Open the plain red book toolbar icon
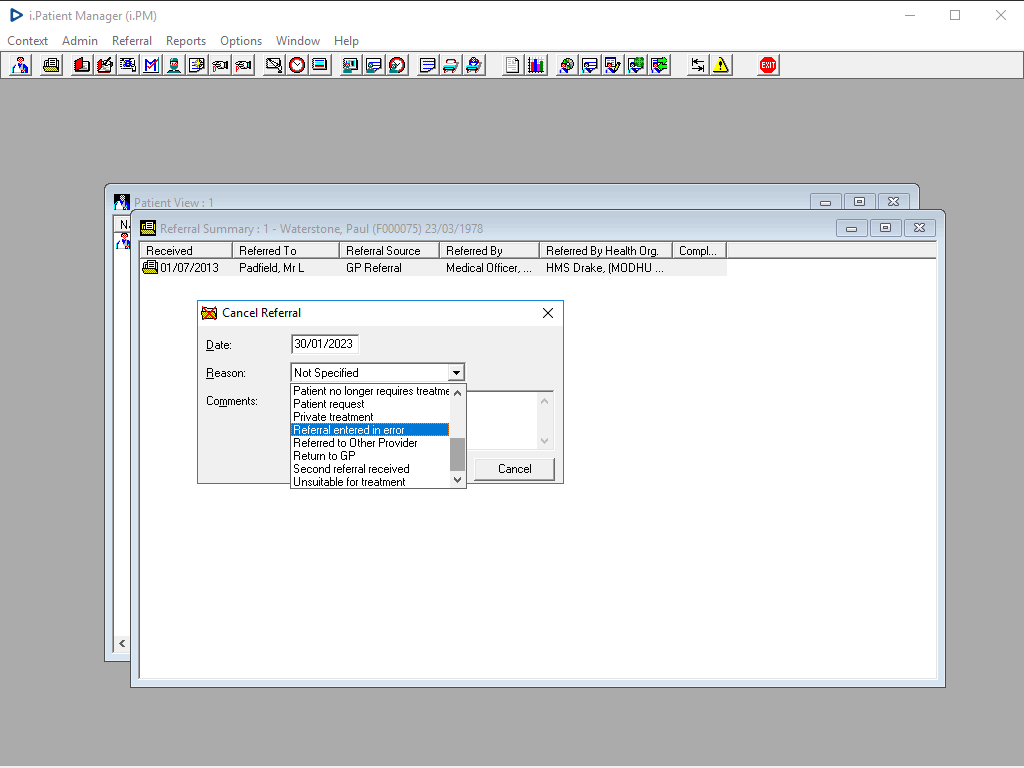1024x768 pixels. [82, 65]
